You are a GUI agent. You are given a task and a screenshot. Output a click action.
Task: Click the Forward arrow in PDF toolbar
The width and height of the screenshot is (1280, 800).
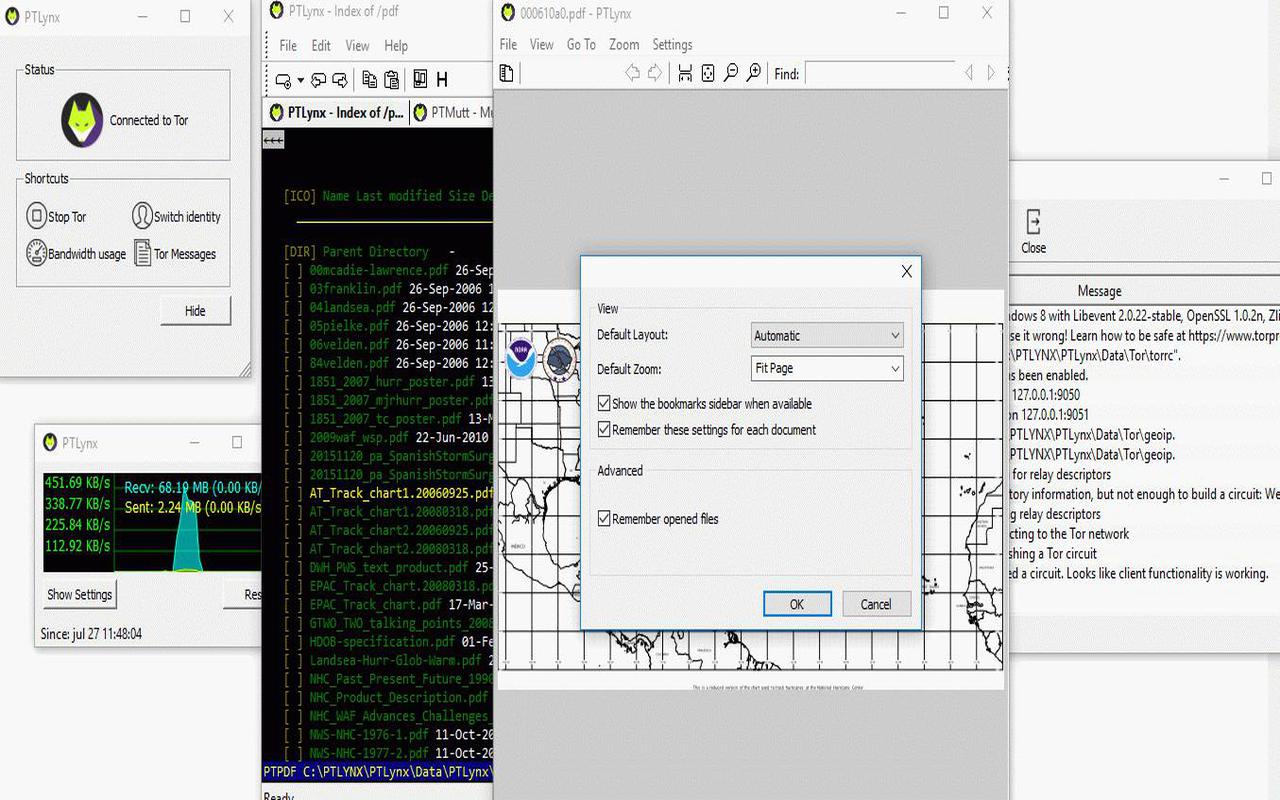pos(655,73)
